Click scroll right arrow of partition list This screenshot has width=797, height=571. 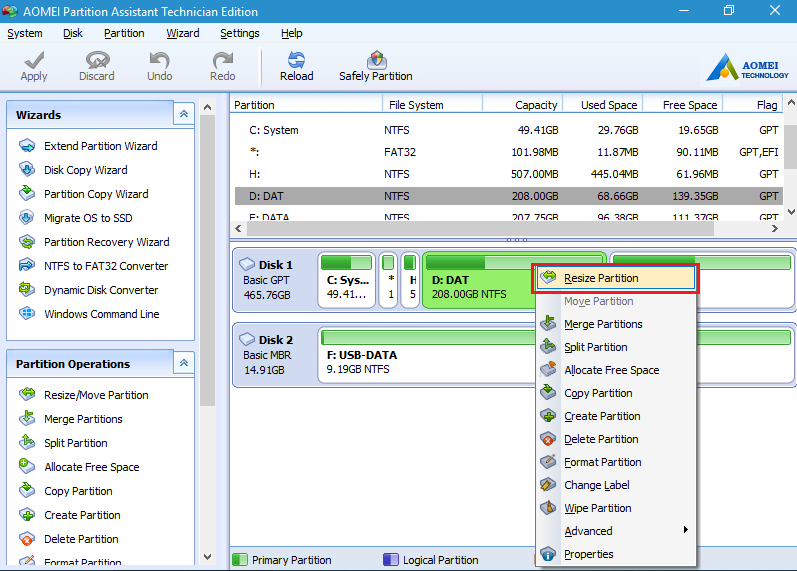774,229
